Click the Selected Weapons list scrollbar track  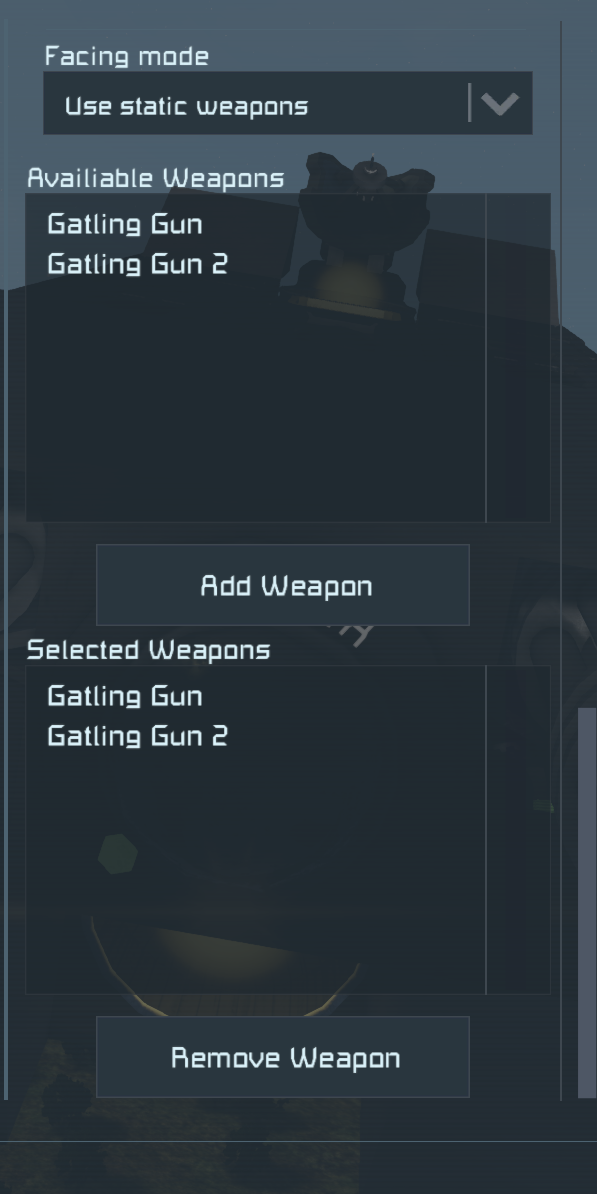(518, 830)
